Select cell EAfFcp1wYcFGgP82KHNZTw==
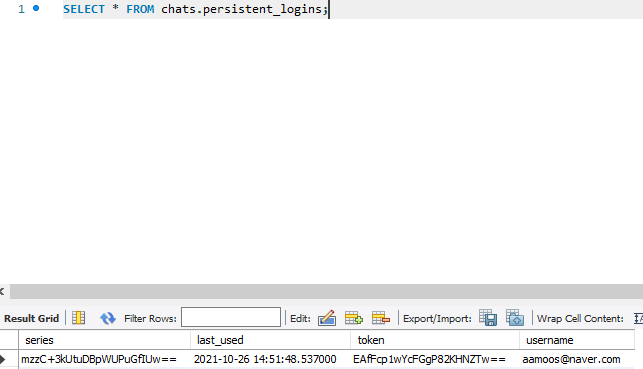Viewport: 643px width, 369px height. point(435,359)
